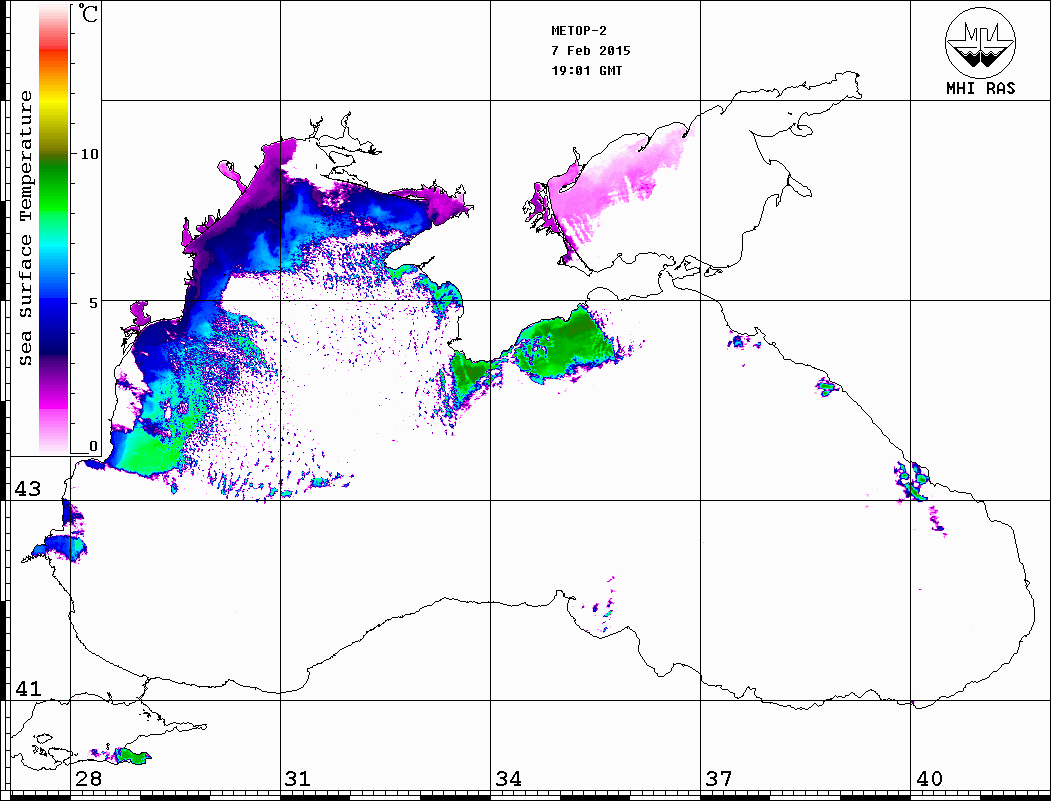The width and height of the screenshot is (1051, 801).
Task: Click the '5' tick on the color scale
Action: pyautogui.click(x=92, y=303)
